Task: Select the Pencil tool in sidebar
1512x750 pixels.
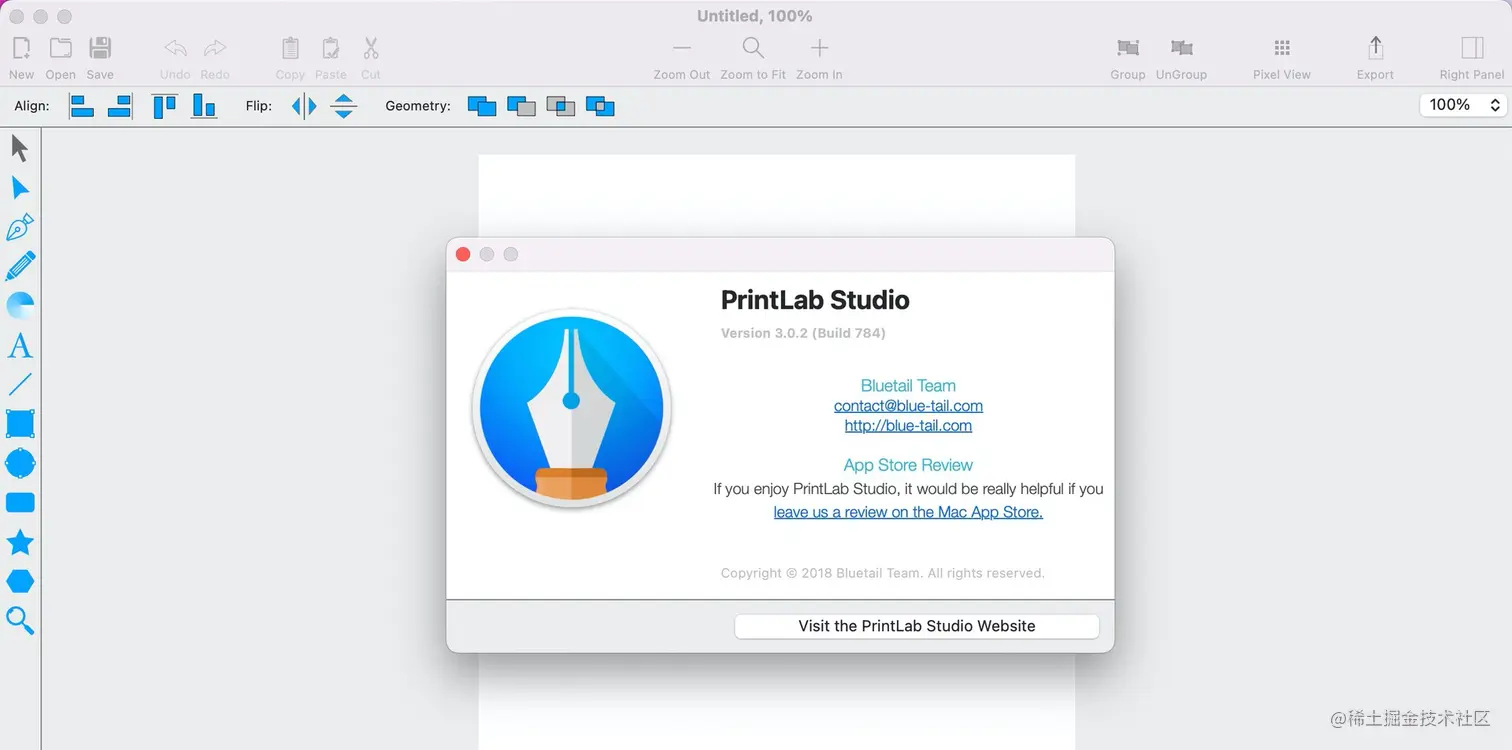Action: [20, 266]
